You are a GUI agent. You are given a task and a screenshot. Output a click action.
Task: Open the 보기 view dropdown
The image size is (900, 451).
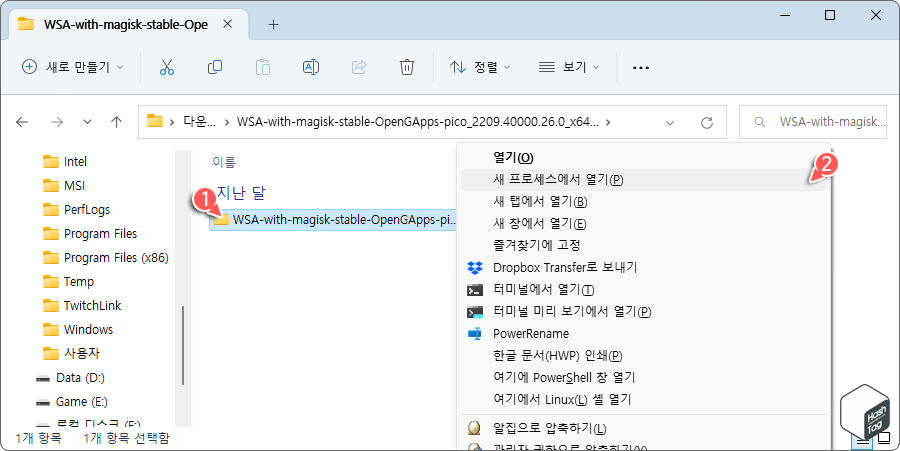[569, 67]
